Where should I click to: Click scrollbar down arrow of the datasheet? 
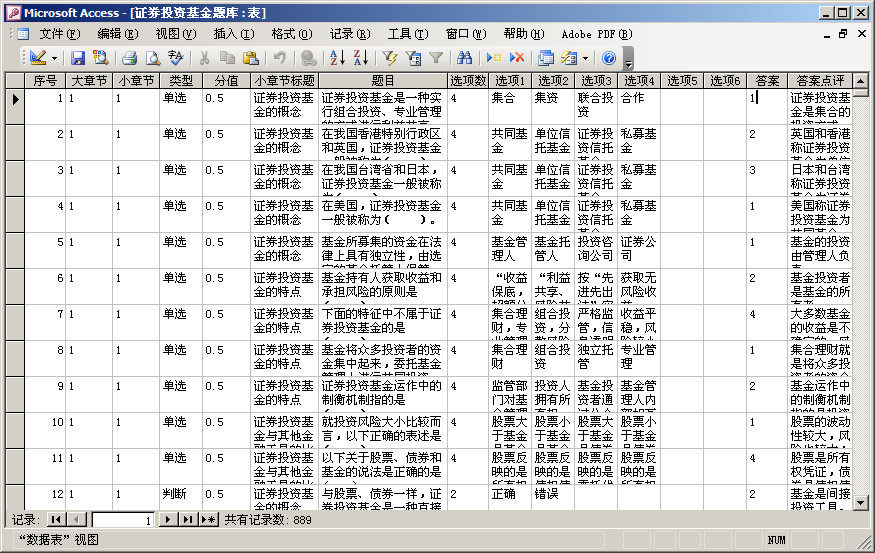[x=860, y=503]
